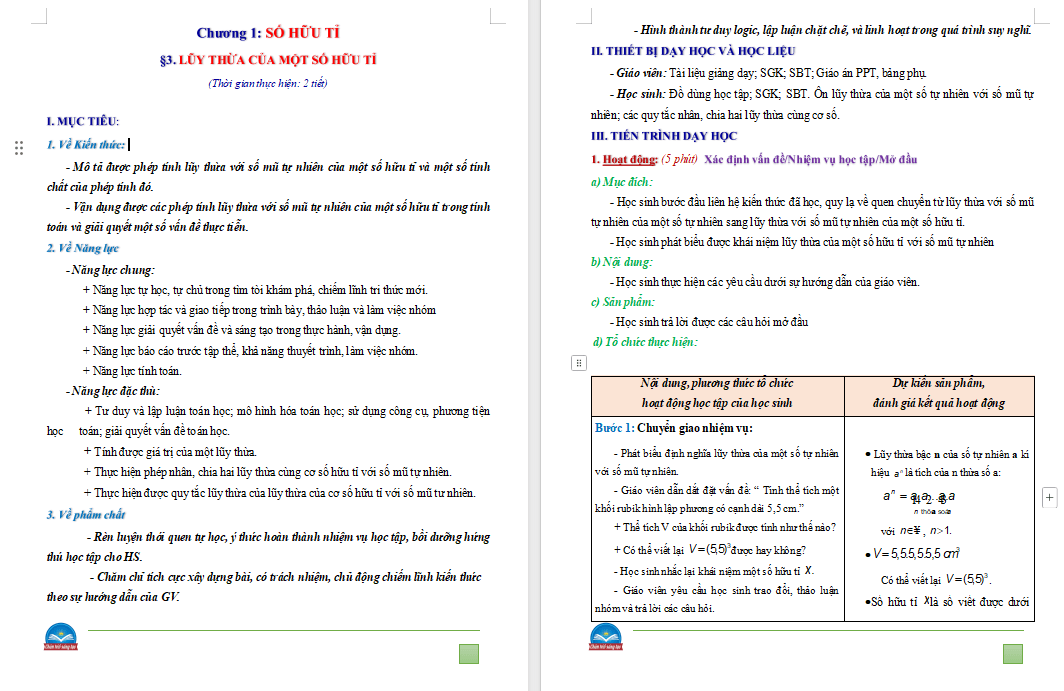Click the 2. Về Năng lực subheading
1064x691 pixels.
(82, 247)
